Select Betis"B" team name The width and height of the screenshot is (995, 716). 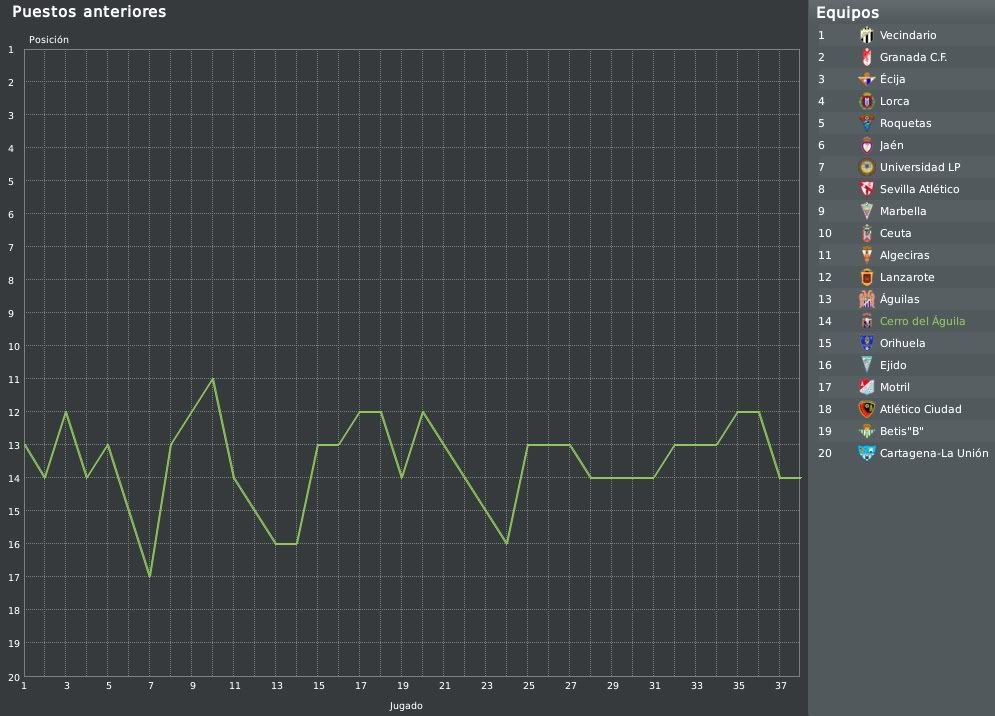[x=901, y=431]
